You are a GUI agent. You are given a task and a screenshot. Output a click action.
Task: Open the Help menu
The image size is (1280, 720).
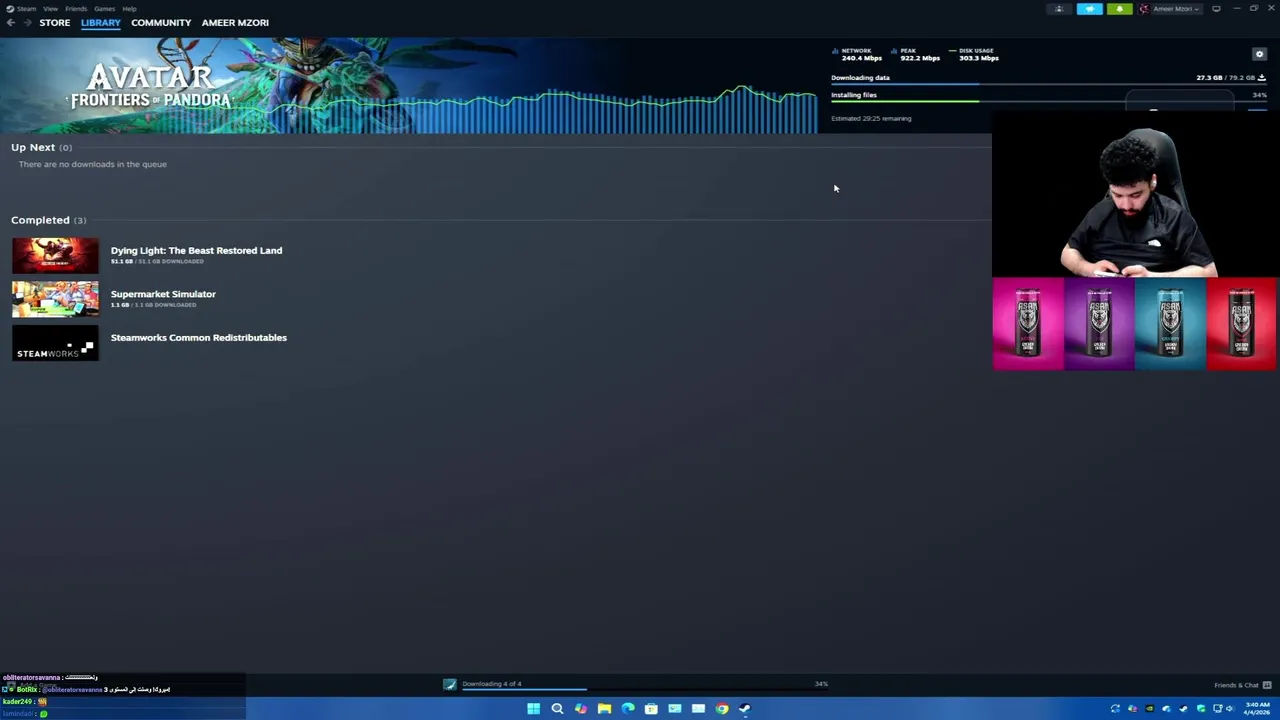point(129,8)
